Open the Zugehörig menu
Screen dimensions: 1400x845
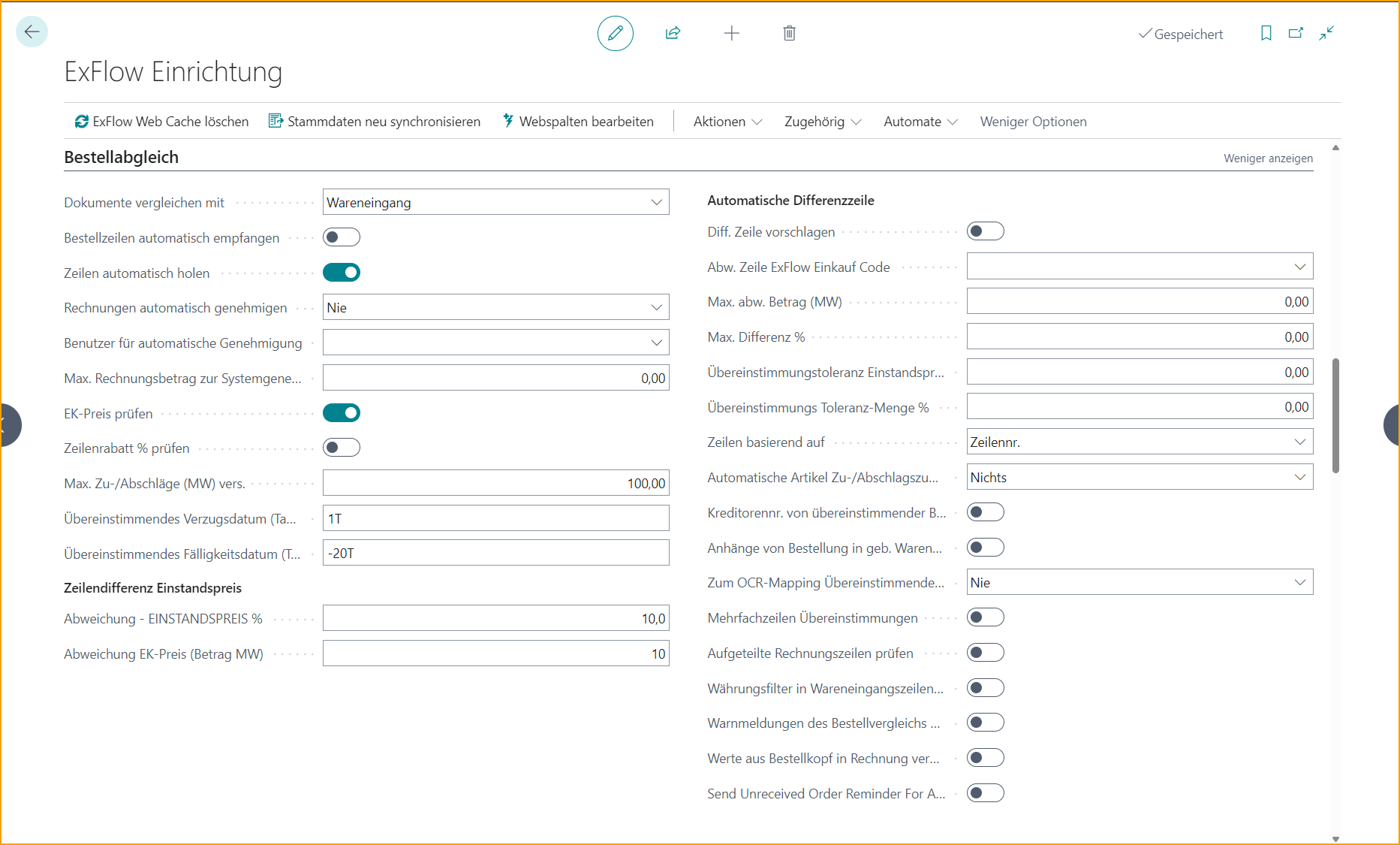tap(823, 121)
